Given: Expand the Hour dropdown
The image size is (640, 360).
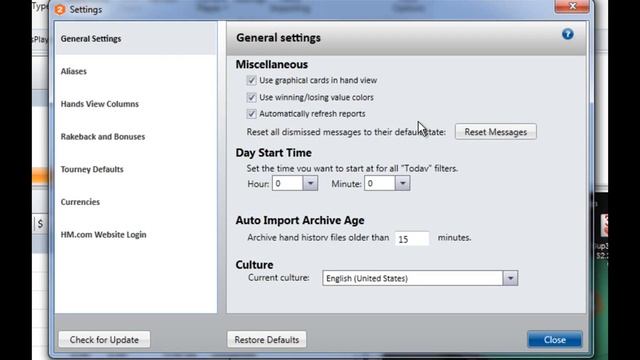Looking at the screenshot, I should pyautogui.click(x=310, y=184).
